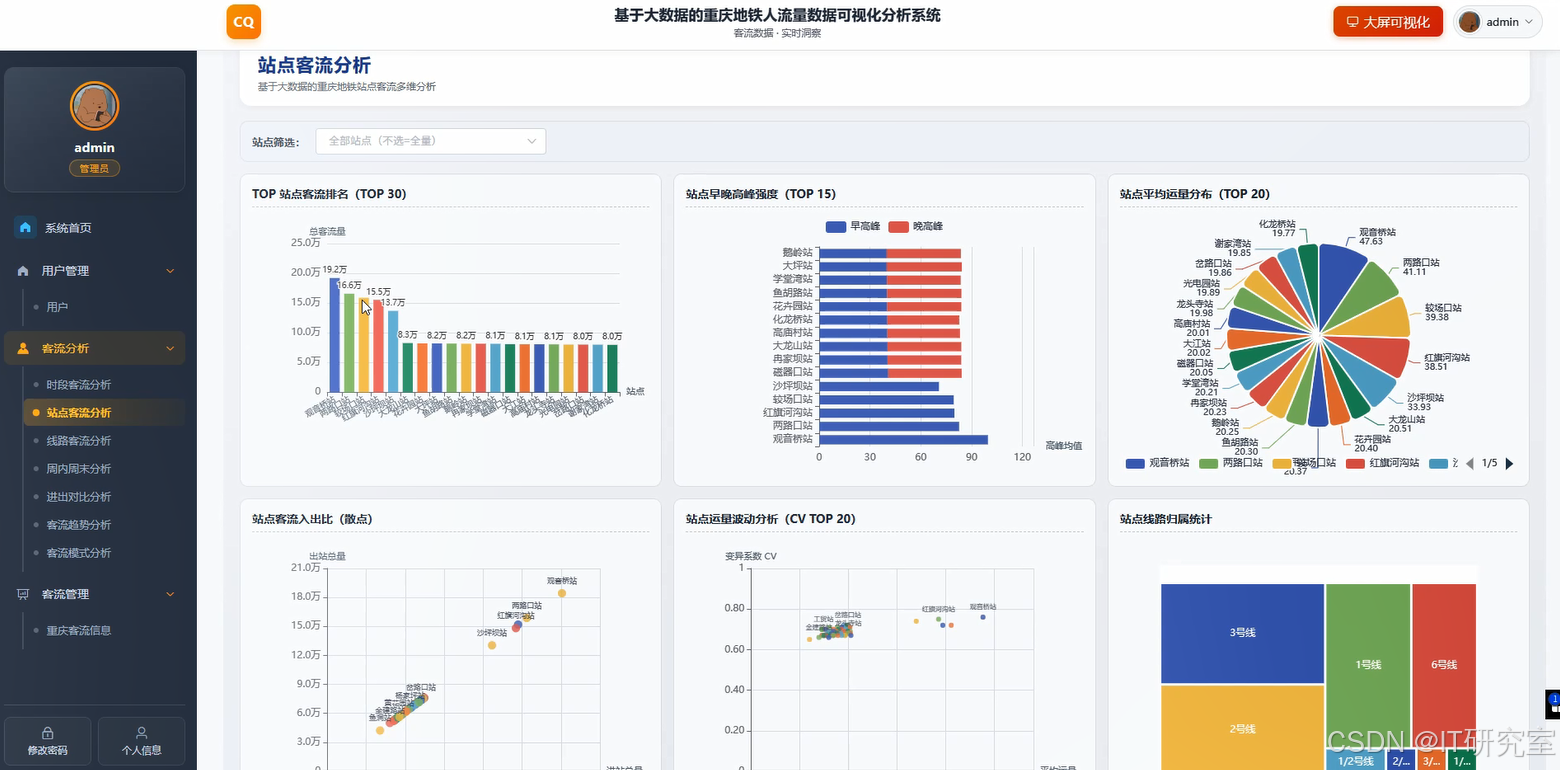Click the orange person icon beside 客流分析
The width and height of the screenshot is (1560, 770).
pyautogui.click(x=23, y=349)
